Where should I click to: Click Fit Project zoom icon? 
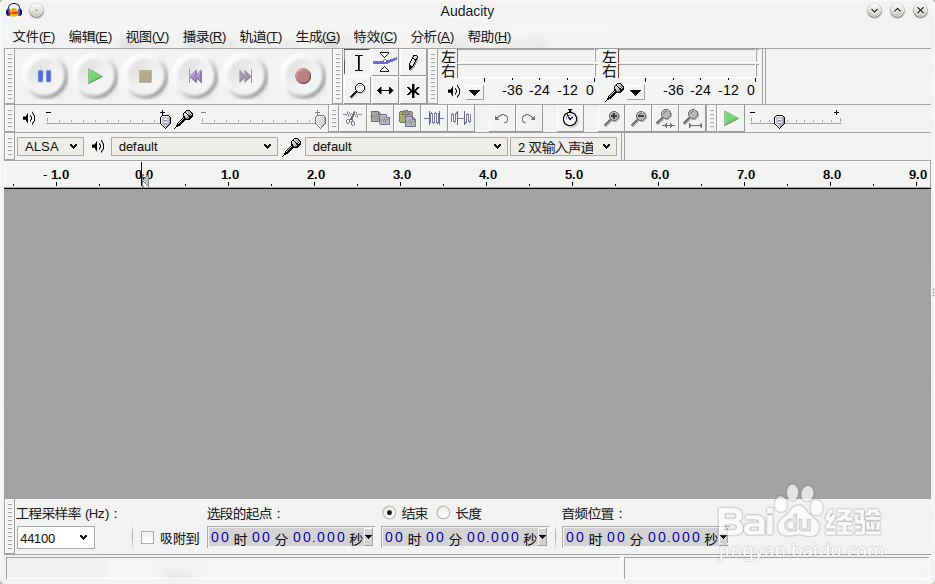tap(692, 119)
